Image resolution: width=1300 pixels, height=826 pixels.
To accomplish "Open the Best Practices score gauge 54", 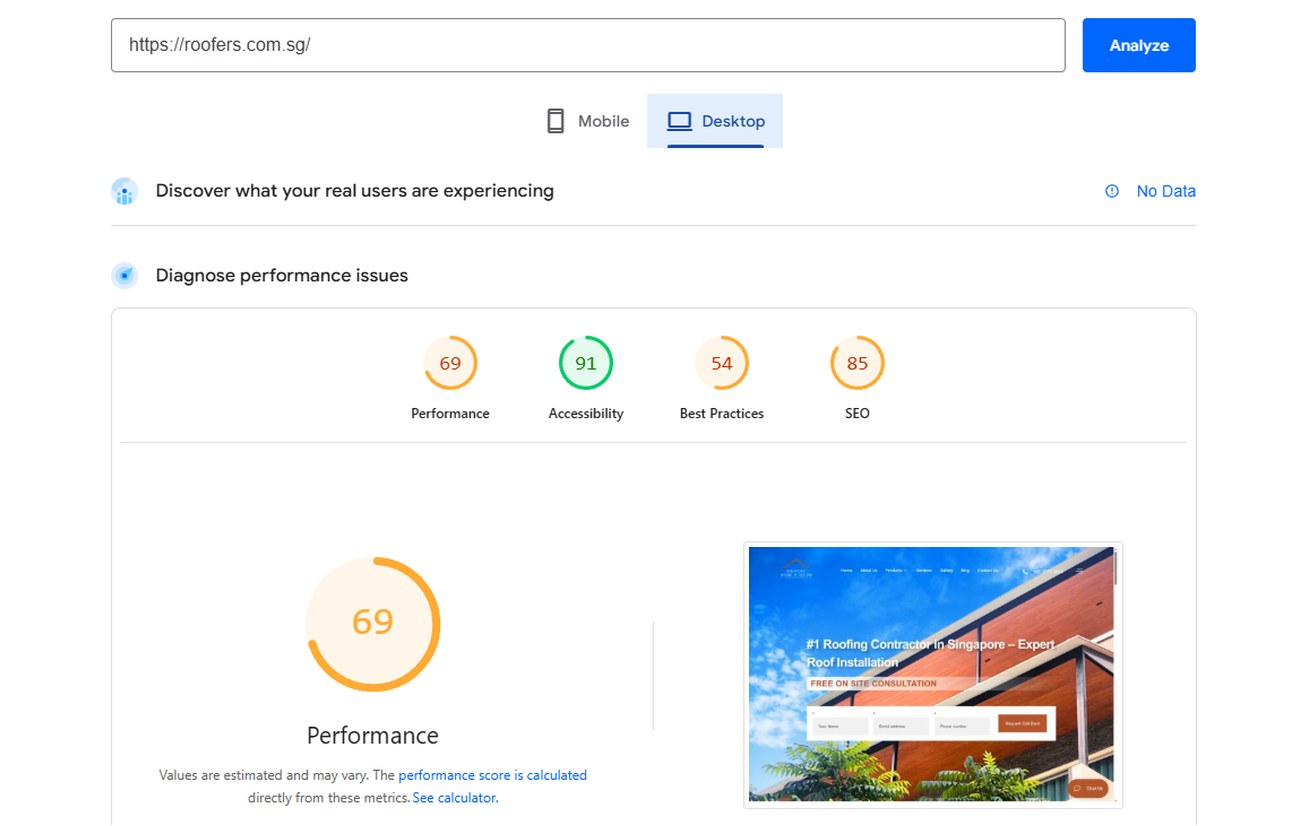I will tap(722, 363).
